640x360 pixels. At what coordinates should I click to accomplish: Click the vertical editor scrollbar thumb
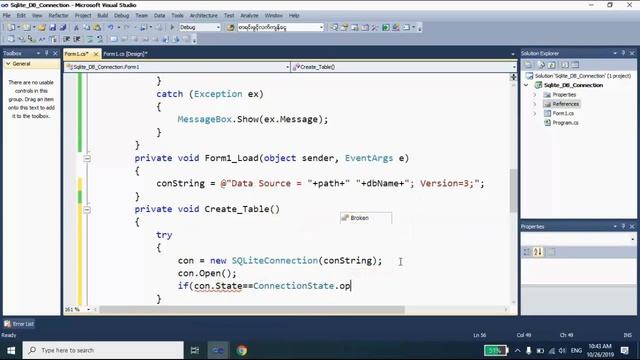click(513, 190)
